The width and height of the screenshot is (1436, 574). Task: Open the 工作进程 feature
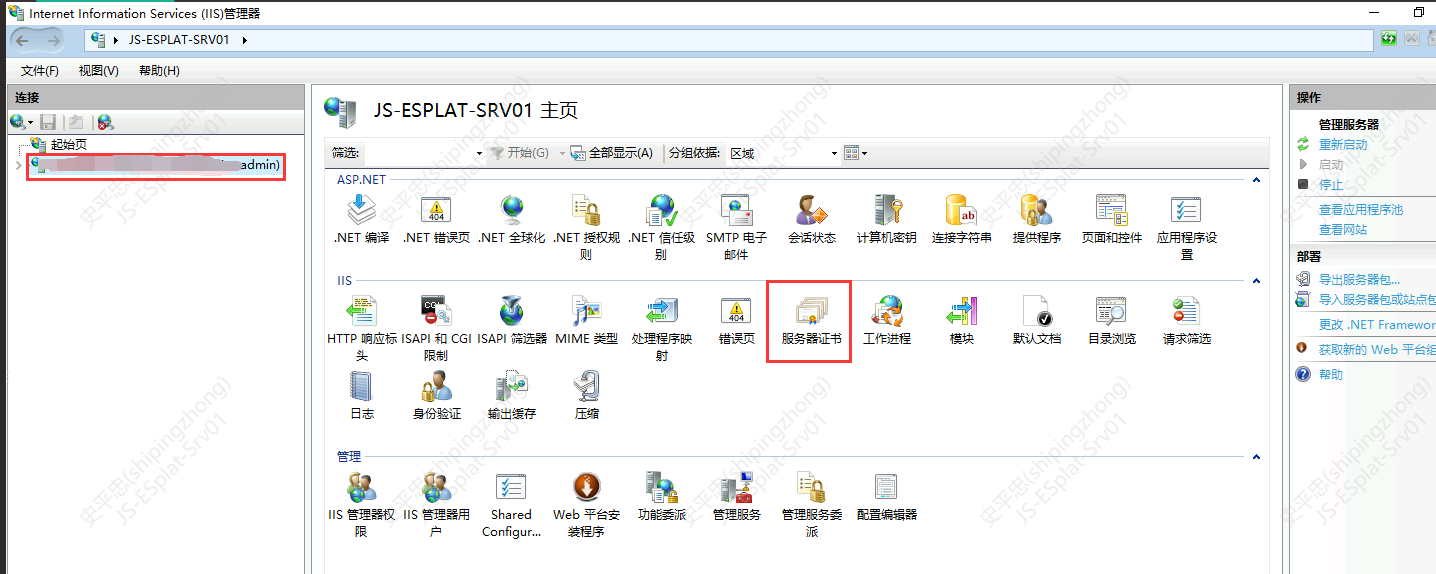click(886, 320)
